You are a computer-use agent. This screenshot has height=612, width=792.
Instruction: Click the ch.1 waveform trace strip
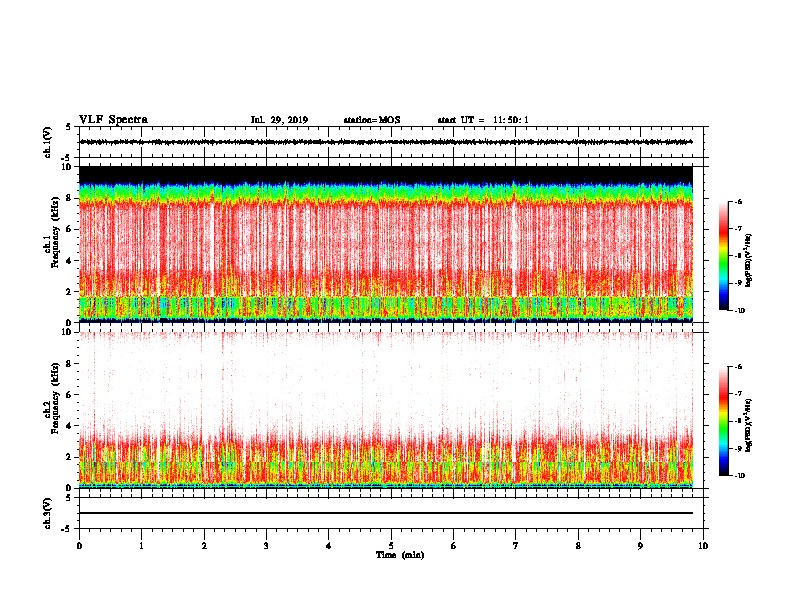pyautogui.click(x=386, y=142)
